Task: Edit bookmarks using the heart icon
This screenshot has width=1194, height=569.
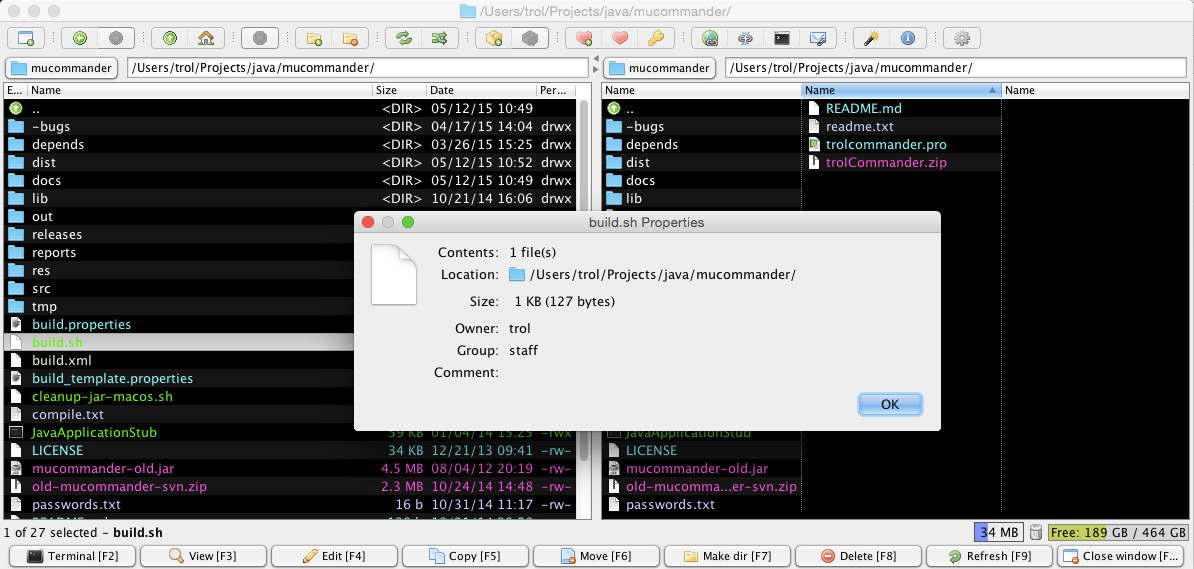Action: [x=620, y=37]
